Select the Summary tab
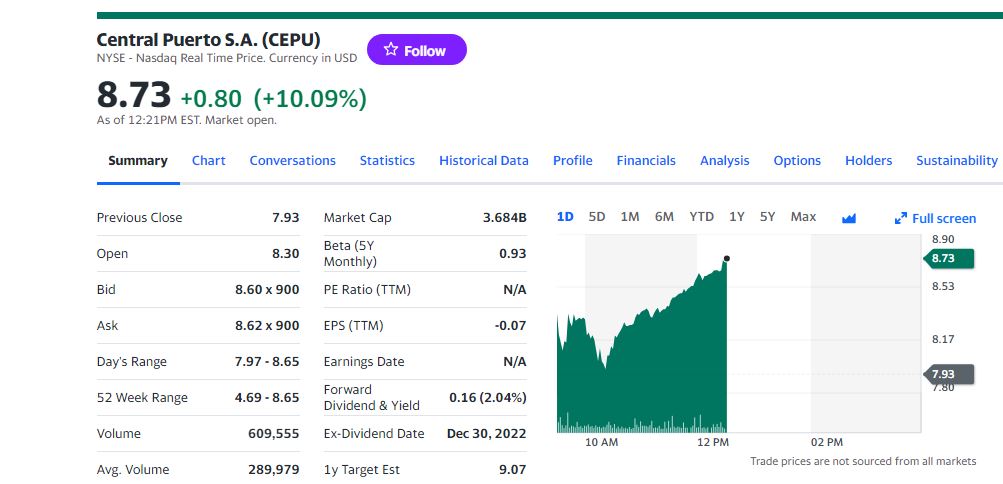This screenshot has height=484, width=1003. (x=138, y=160)
